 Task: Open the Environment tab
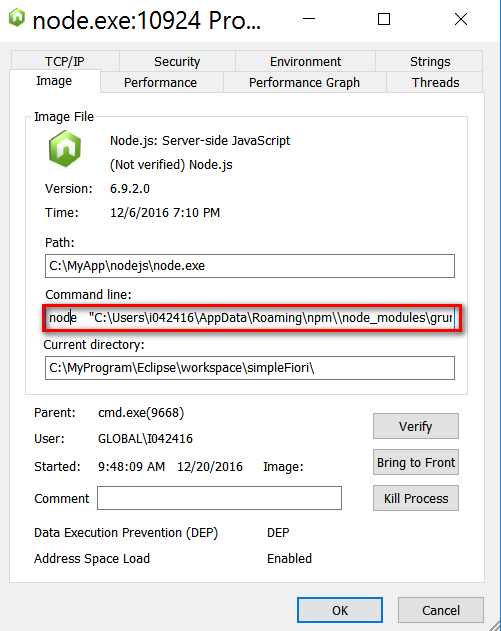pos(305,61)
